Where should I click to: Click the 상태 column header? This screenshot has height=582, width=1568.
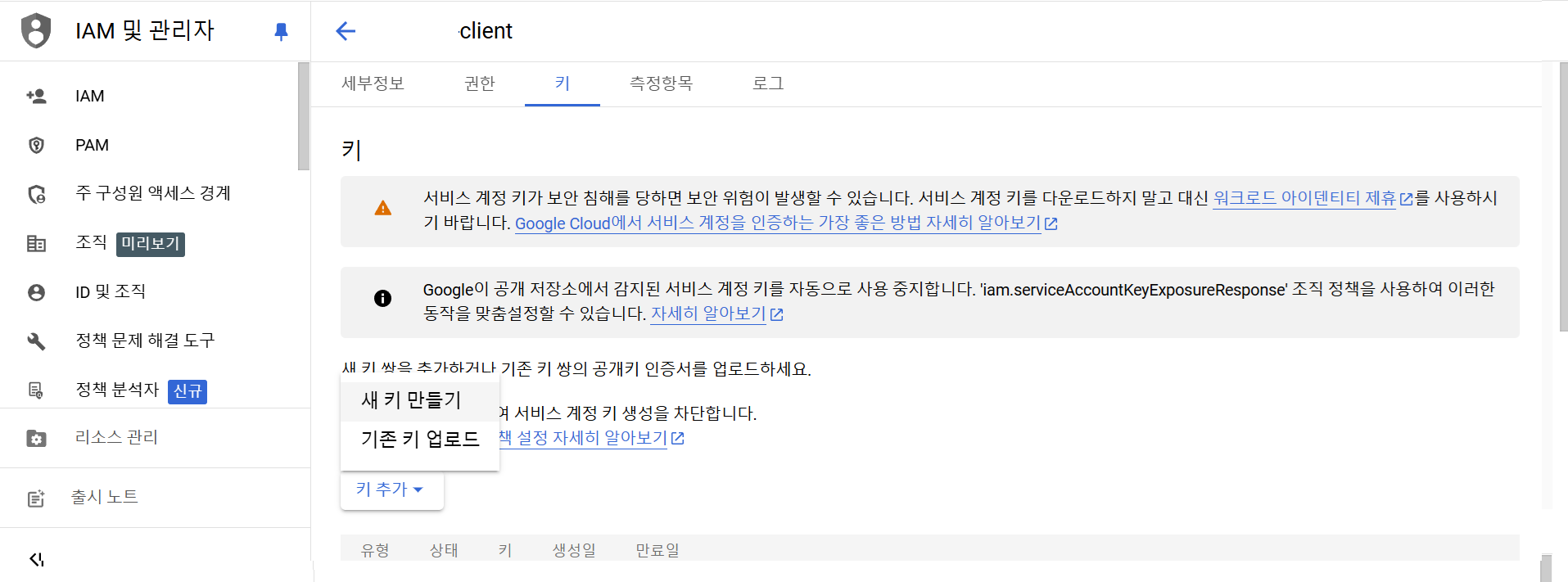(x=444, y=550)
